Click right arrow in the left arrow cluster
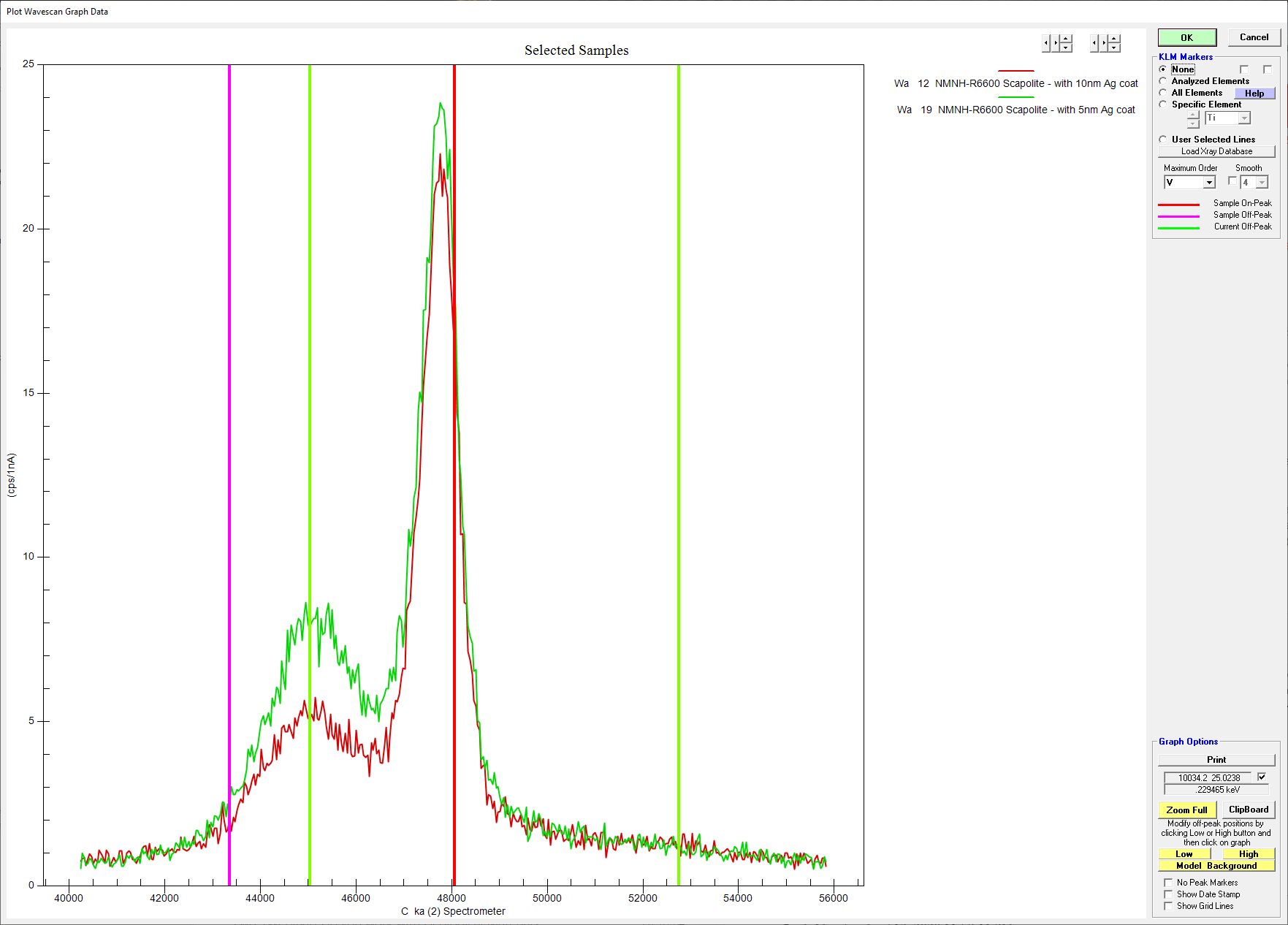Image resolution: width=1288 pixels, height=925 pixels. tap(1056, 43)
